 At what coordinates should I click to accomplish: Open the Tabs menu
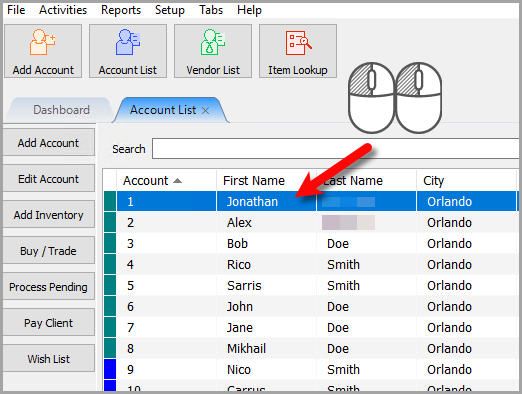[x=211, y=10]
